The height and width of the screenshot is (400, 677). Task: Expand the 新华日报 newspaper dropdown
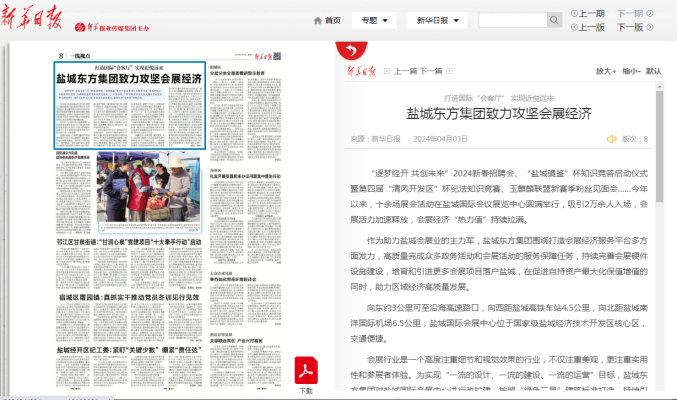(437, 20)
